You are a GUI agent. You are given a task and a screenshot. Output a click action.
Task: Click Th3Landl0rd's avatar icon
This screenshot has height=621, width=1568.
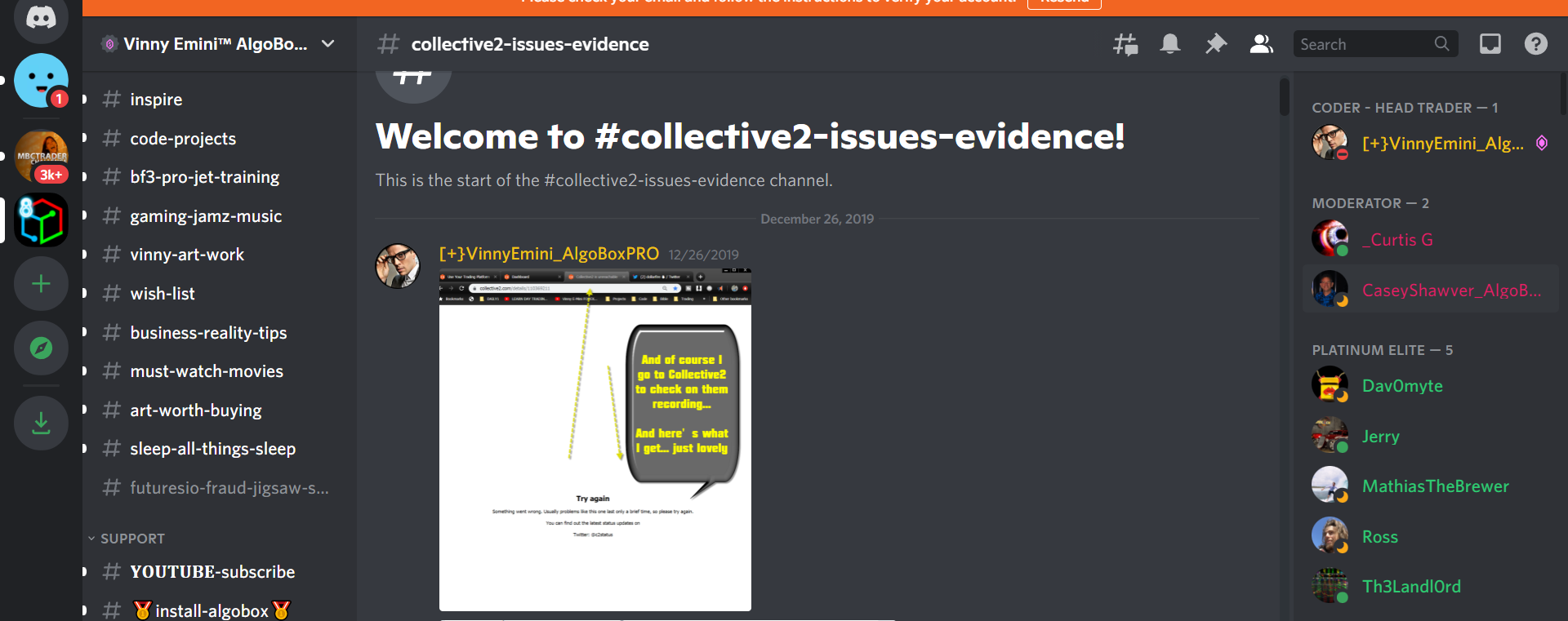point(1330,585)
